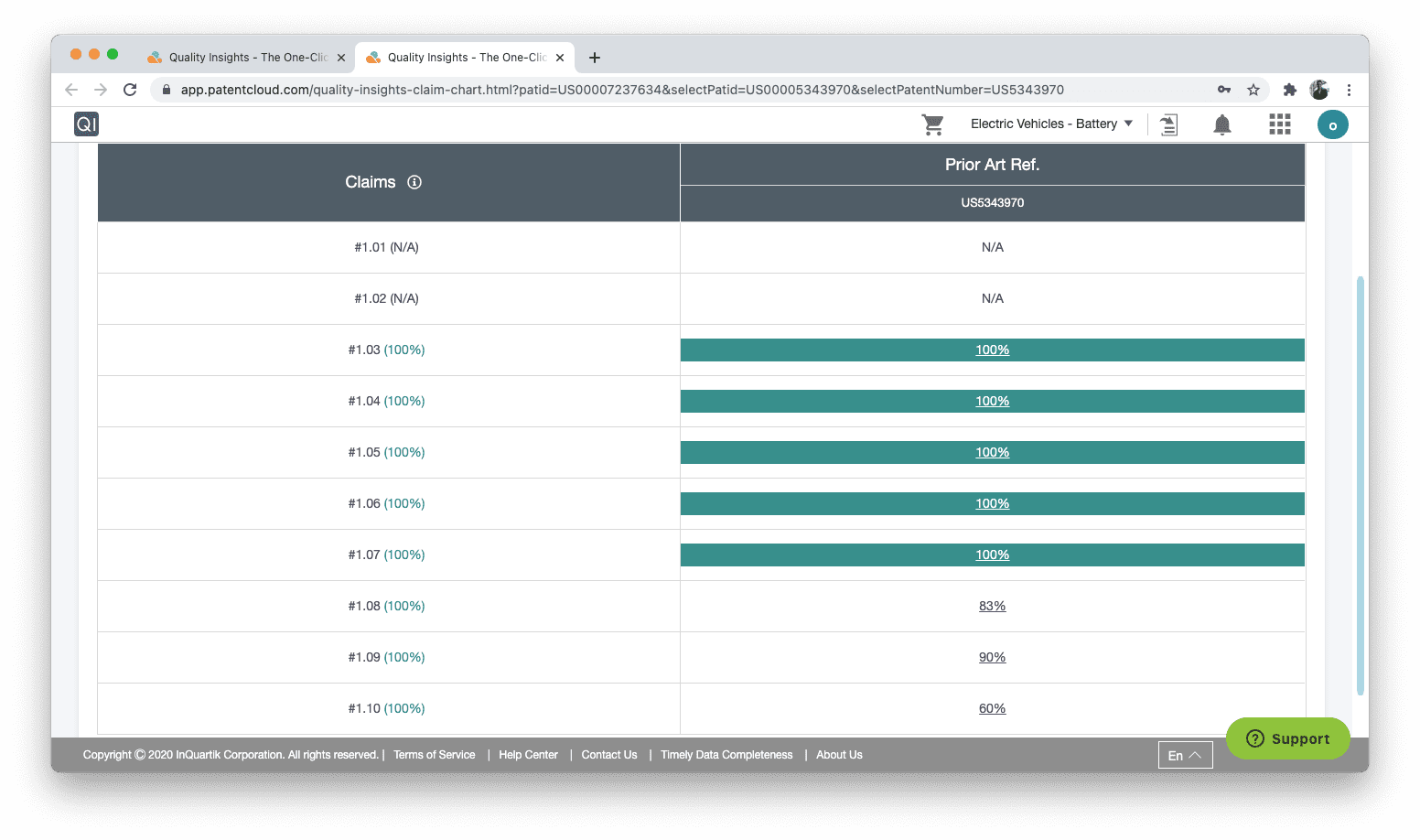Open the shopping cart icon
The height and width of the screenshot is (840, 1420).
(x=932, y=124)
